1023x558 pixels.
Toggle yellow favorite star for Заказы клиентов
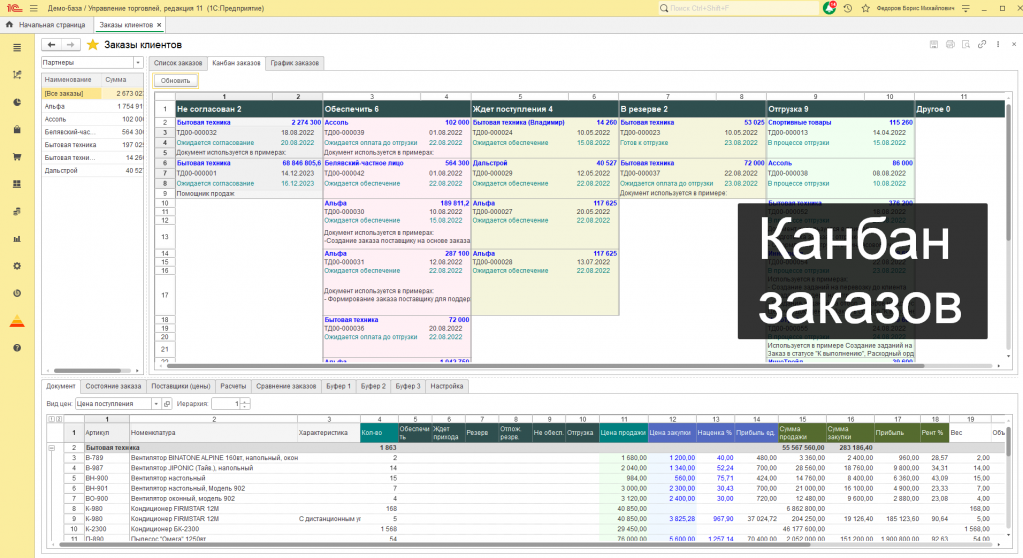(93, 44)
